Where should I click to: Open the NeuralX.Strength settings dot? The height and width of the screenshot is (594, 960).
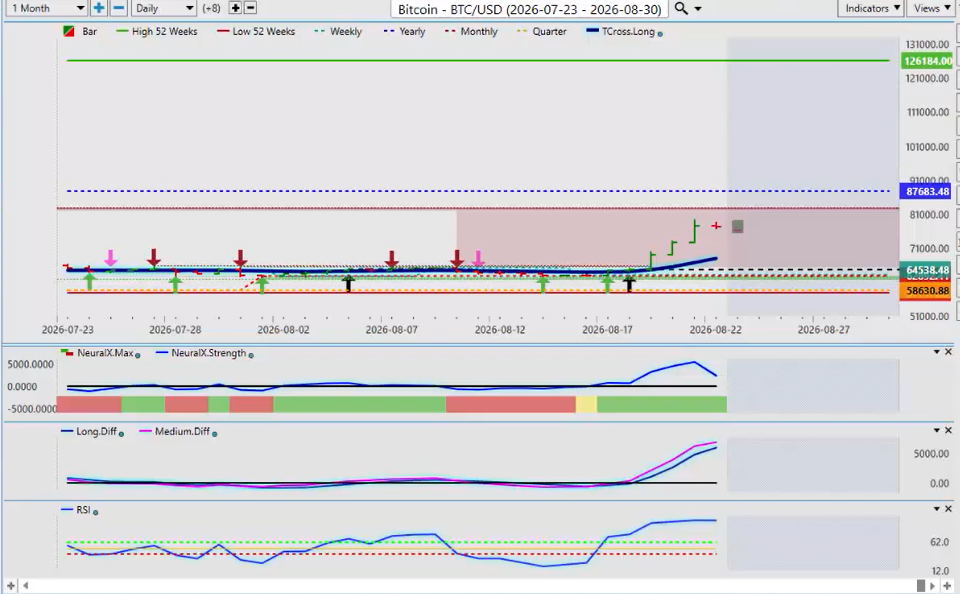[251, 355]
